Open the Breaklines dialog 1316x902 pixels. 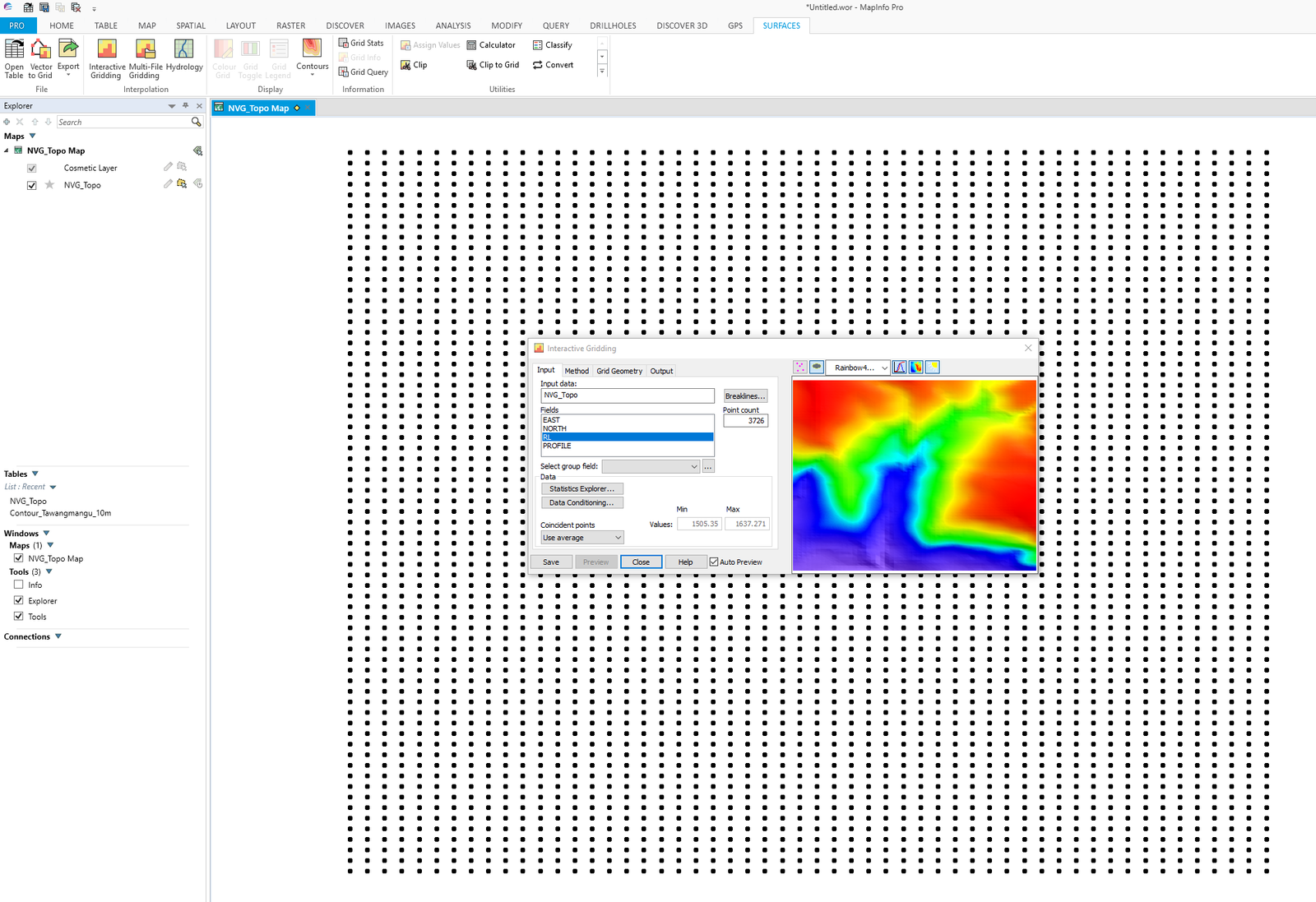(744, 395)
